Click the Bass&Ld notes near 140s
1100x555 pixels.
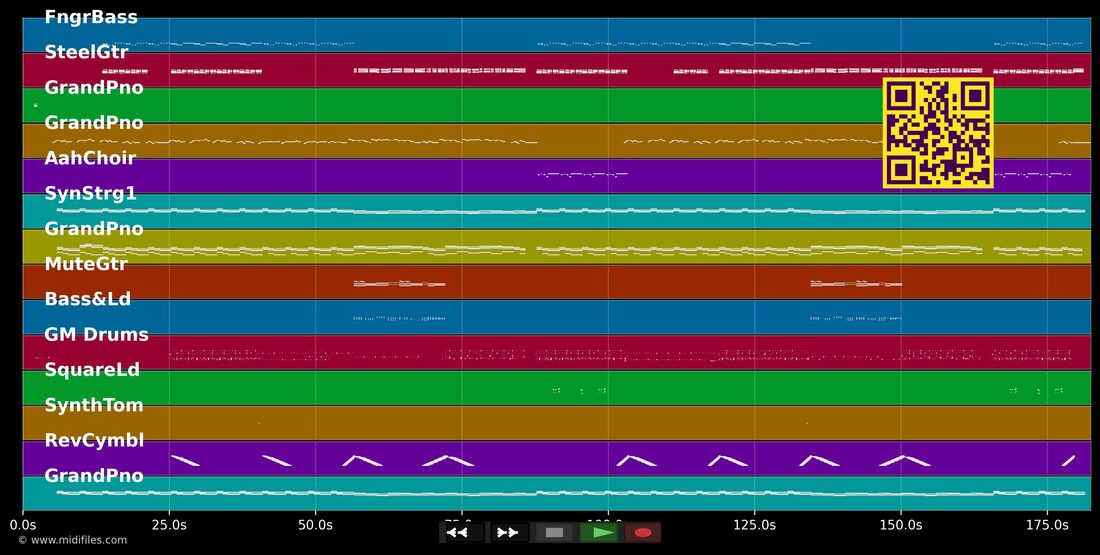point(855,319)
